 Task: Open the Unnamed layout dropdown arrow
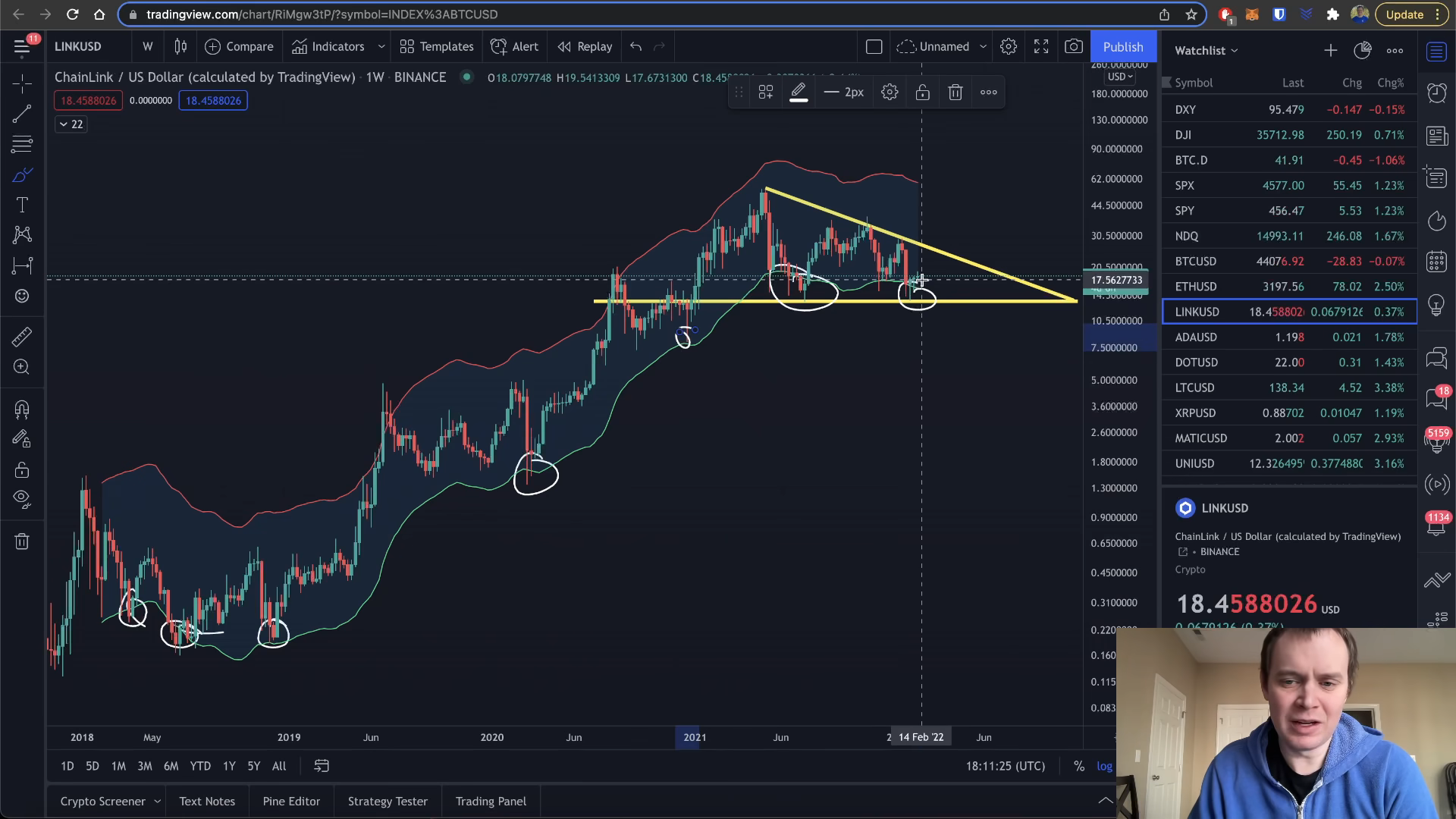[983, 47]
